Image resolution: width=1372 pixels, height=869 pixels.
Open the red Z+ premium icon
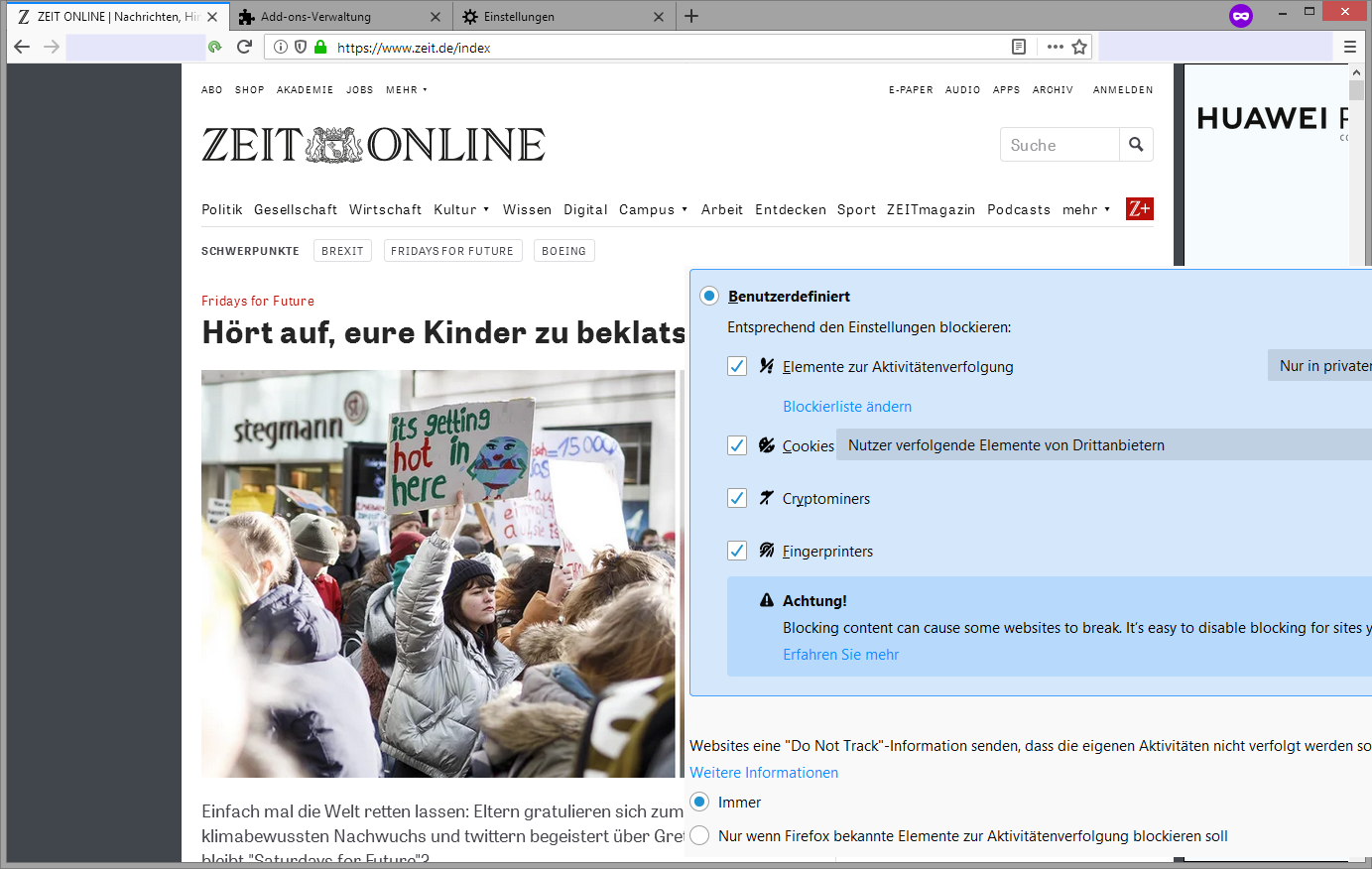tap(1140, 208)
